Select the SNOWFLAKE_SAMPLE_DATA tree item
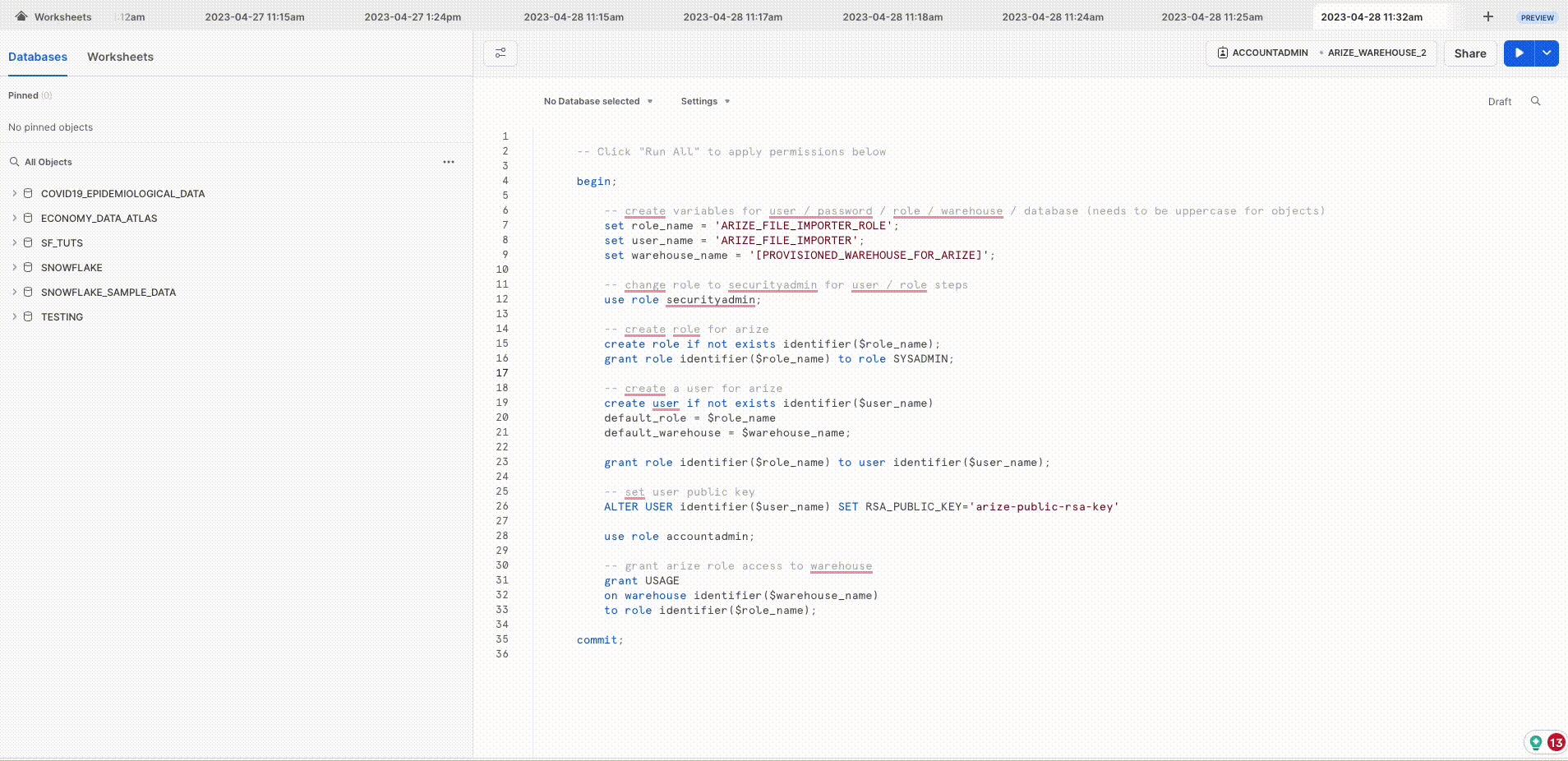 point(108,293)
